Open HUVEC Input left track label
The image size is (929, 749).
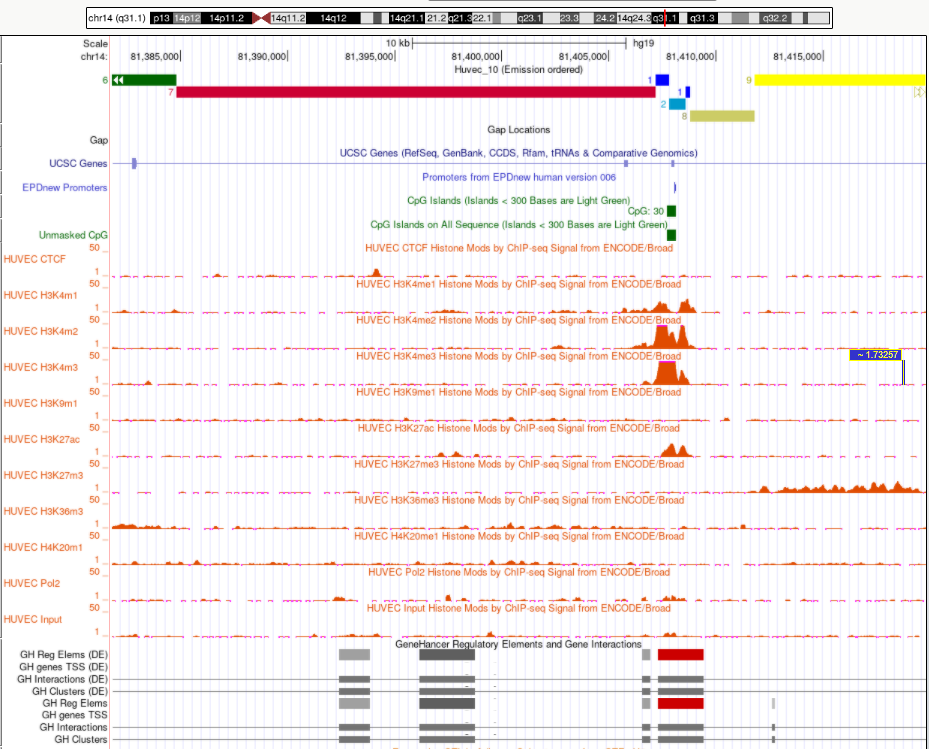coord(33,619)
